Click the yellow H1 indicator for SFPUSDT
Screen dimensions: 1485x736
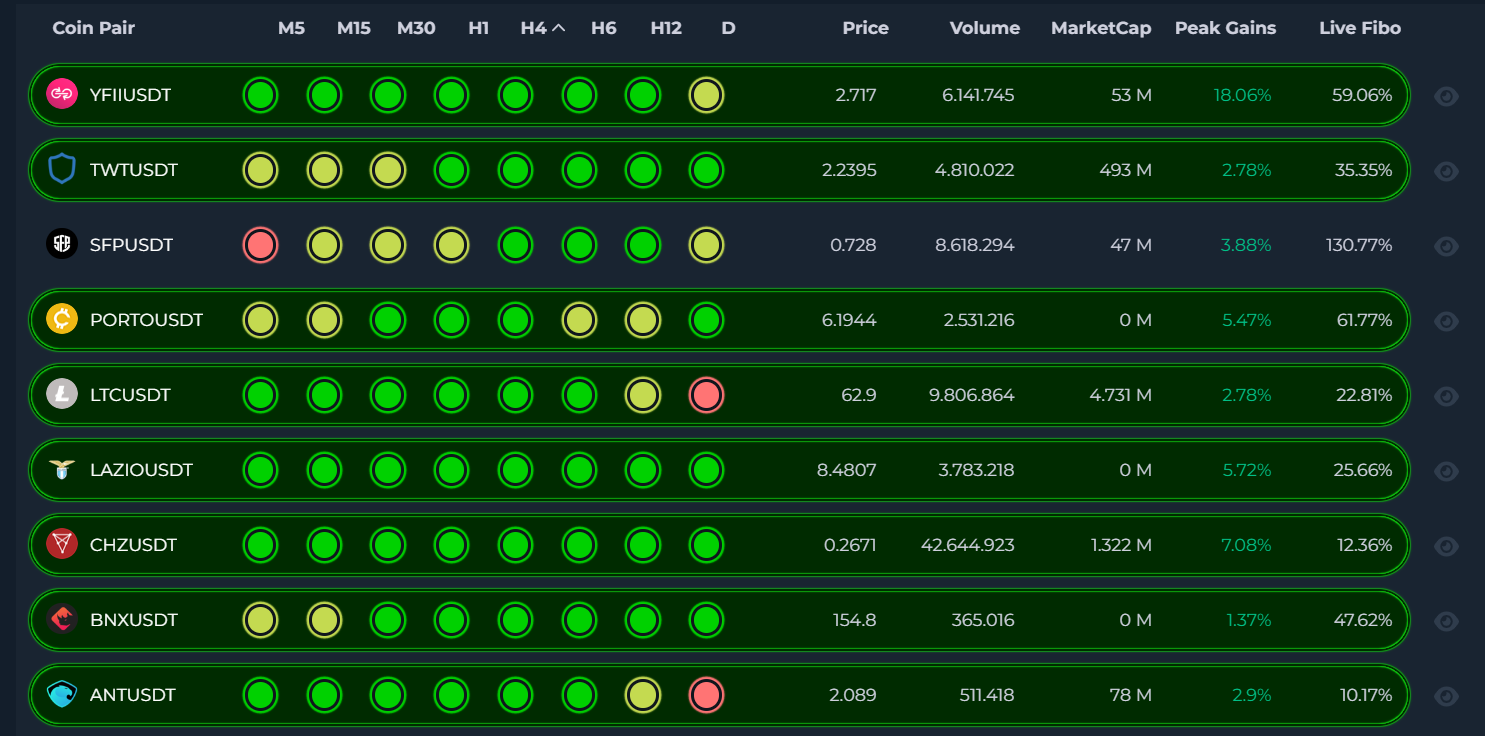(451, 245)
